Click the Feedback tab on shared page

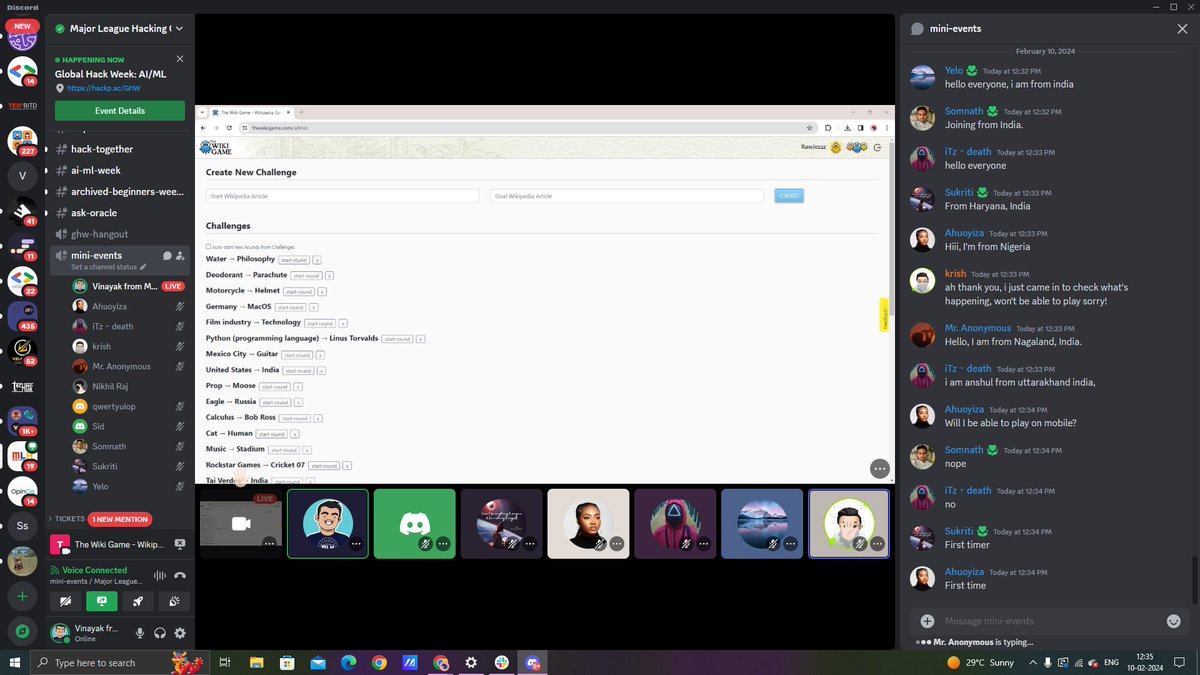[884, 316]
